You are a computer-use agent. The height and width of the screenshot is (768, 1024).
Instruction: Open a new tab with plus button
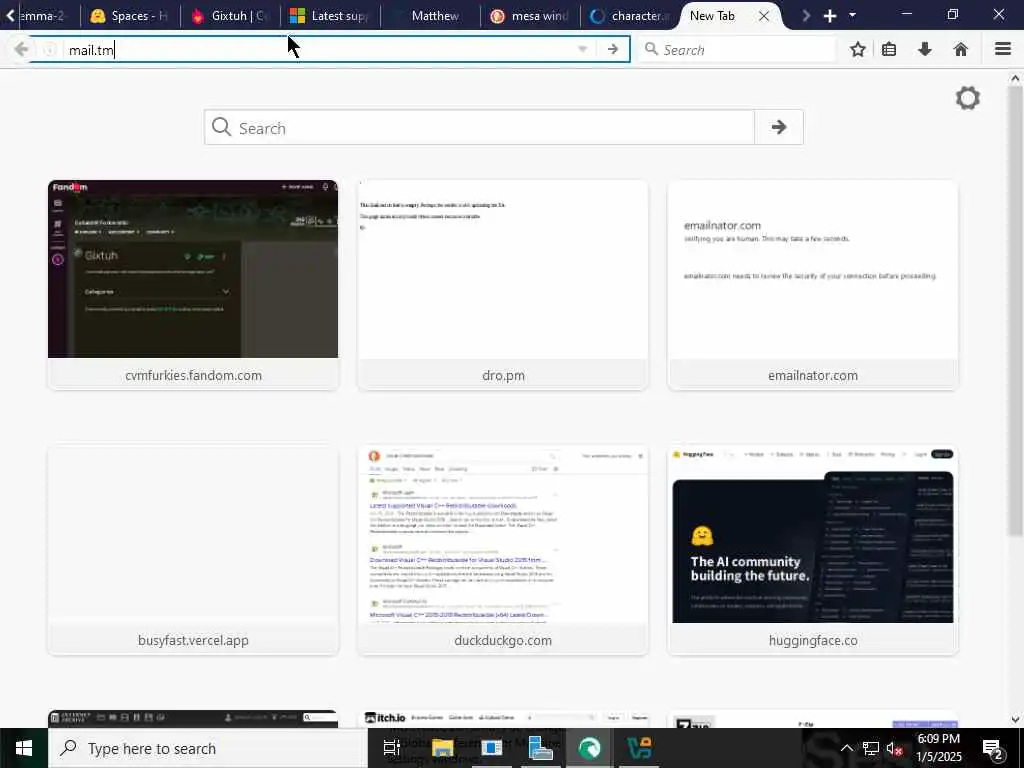tap(829, 16)
